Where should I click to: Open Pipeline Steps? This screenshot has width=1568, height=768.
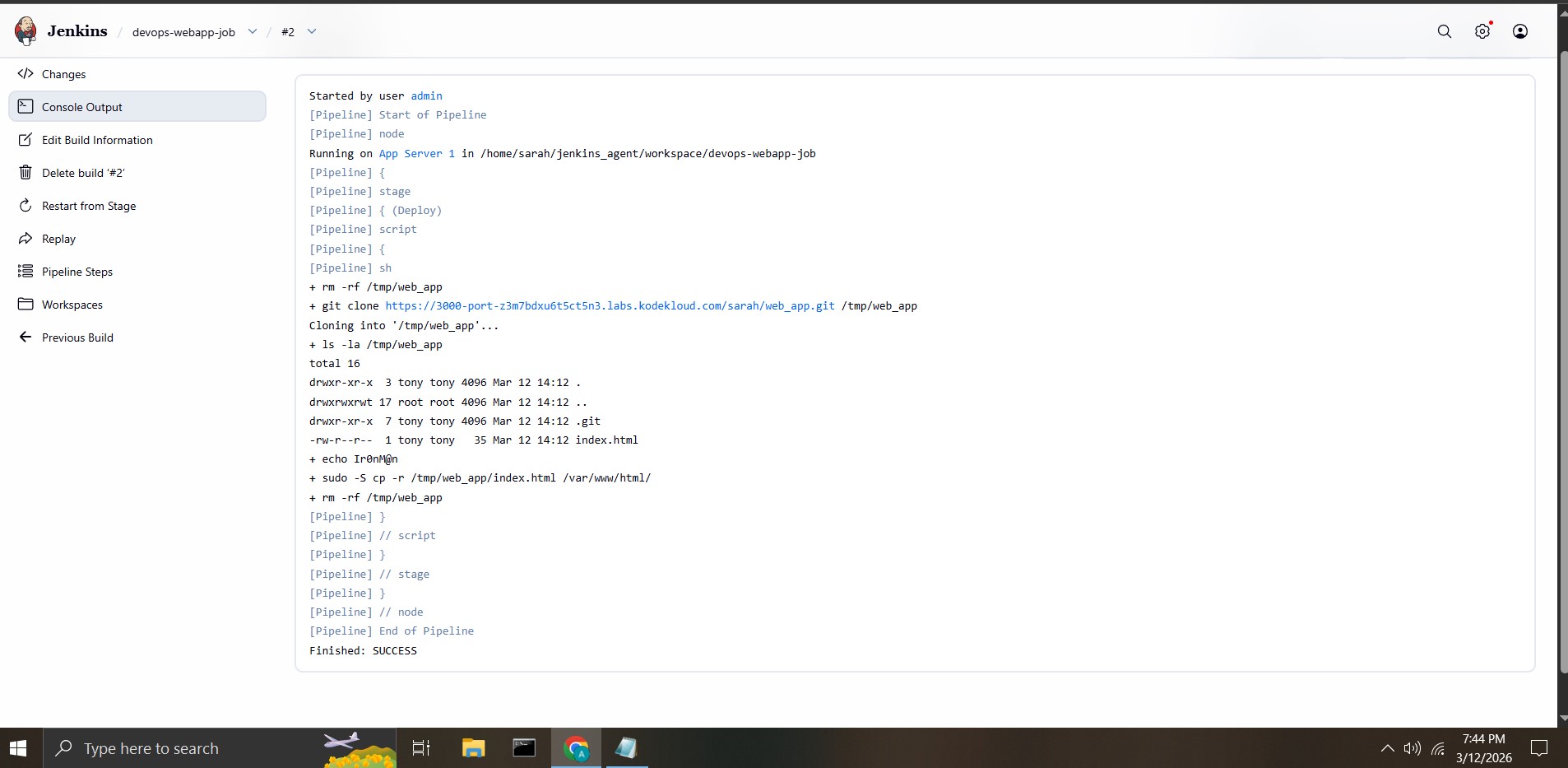137,271
